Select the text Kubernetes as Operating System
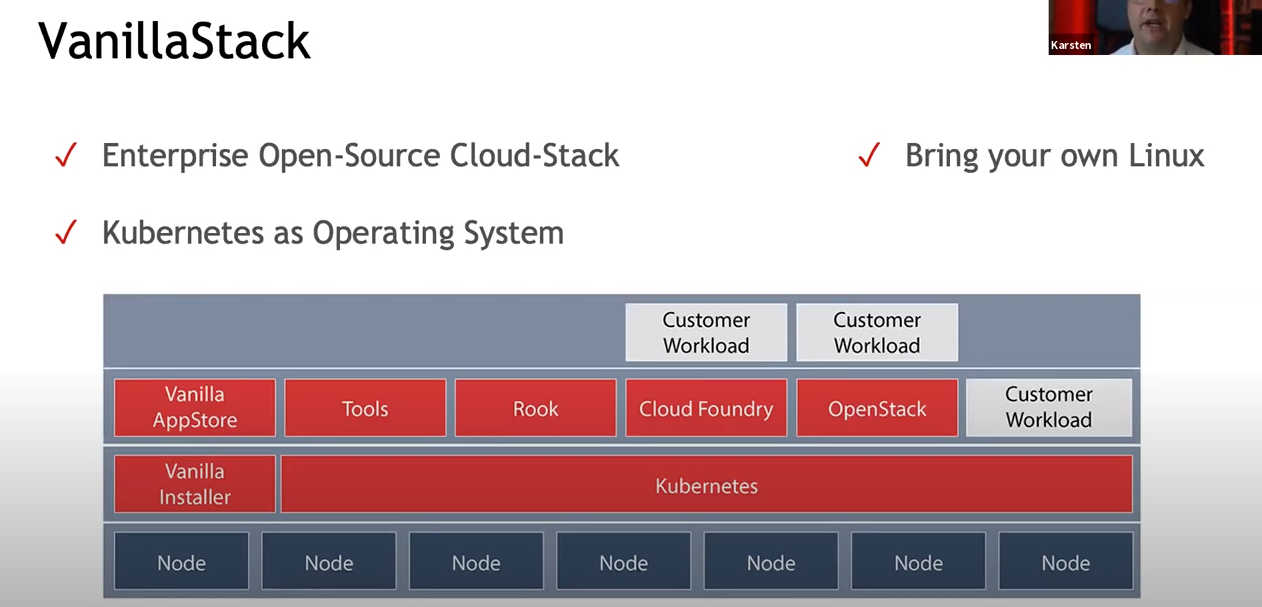Image resolution: width=1262 pixels, height=607 pixels. 333,233
